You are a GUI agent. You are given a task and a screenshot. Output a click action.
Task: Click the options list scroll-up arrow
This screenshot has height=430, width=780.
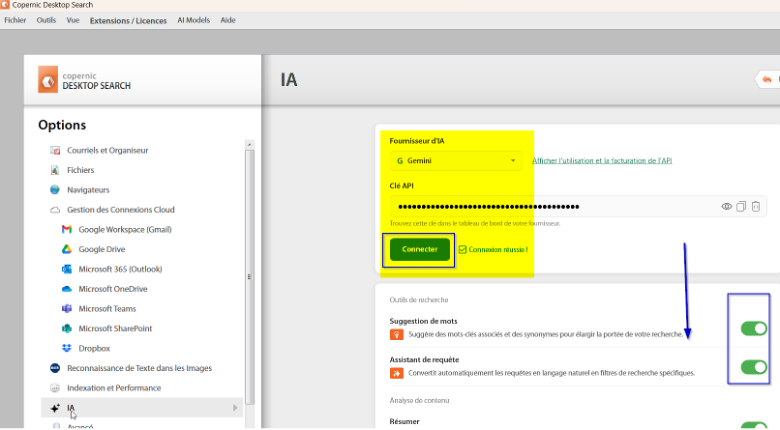tap(250, 144)
